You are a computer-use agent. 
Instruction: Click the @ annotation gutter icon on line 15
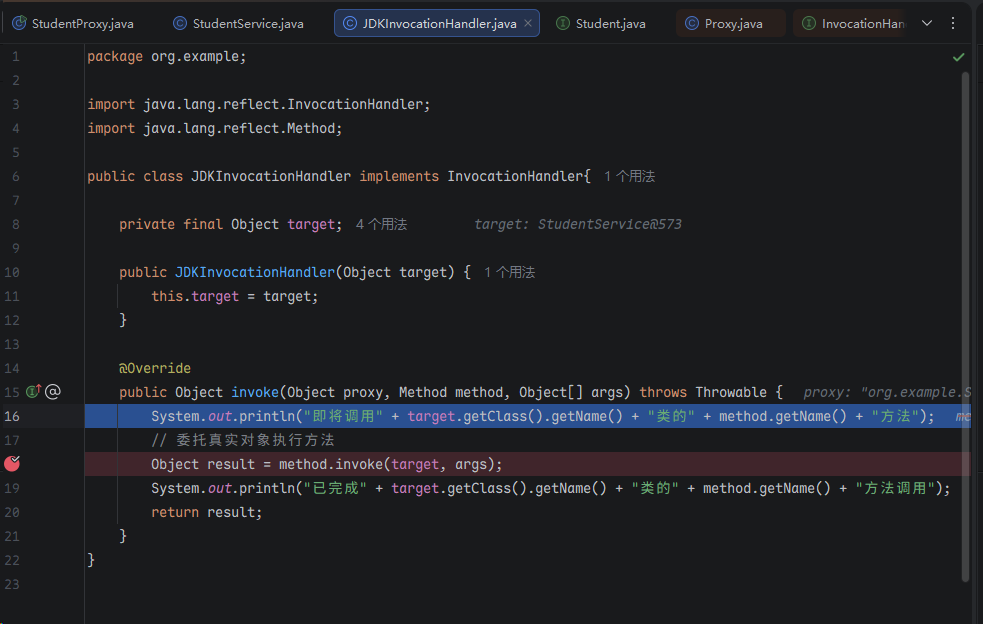click(53, 392)
